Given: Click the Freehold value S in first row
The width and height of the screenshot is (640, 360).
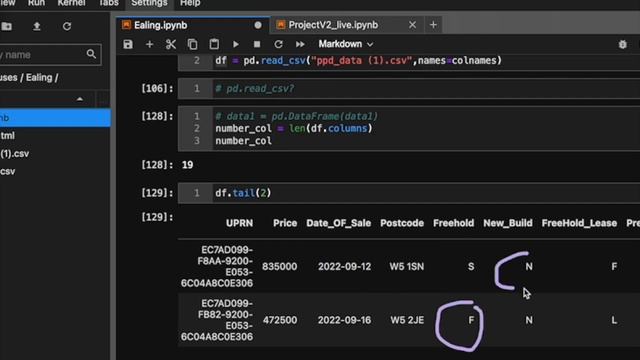Looking at the screenshot, I should point(471,267).
